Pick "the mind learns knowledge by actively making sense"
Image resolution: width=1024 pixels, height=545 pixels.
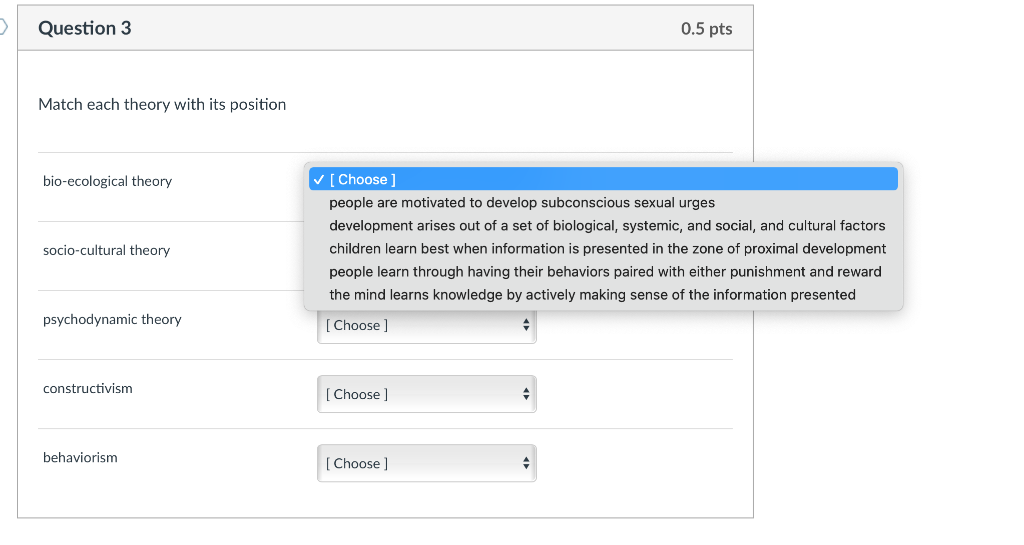pyautogui.click(x=592, y=295)
